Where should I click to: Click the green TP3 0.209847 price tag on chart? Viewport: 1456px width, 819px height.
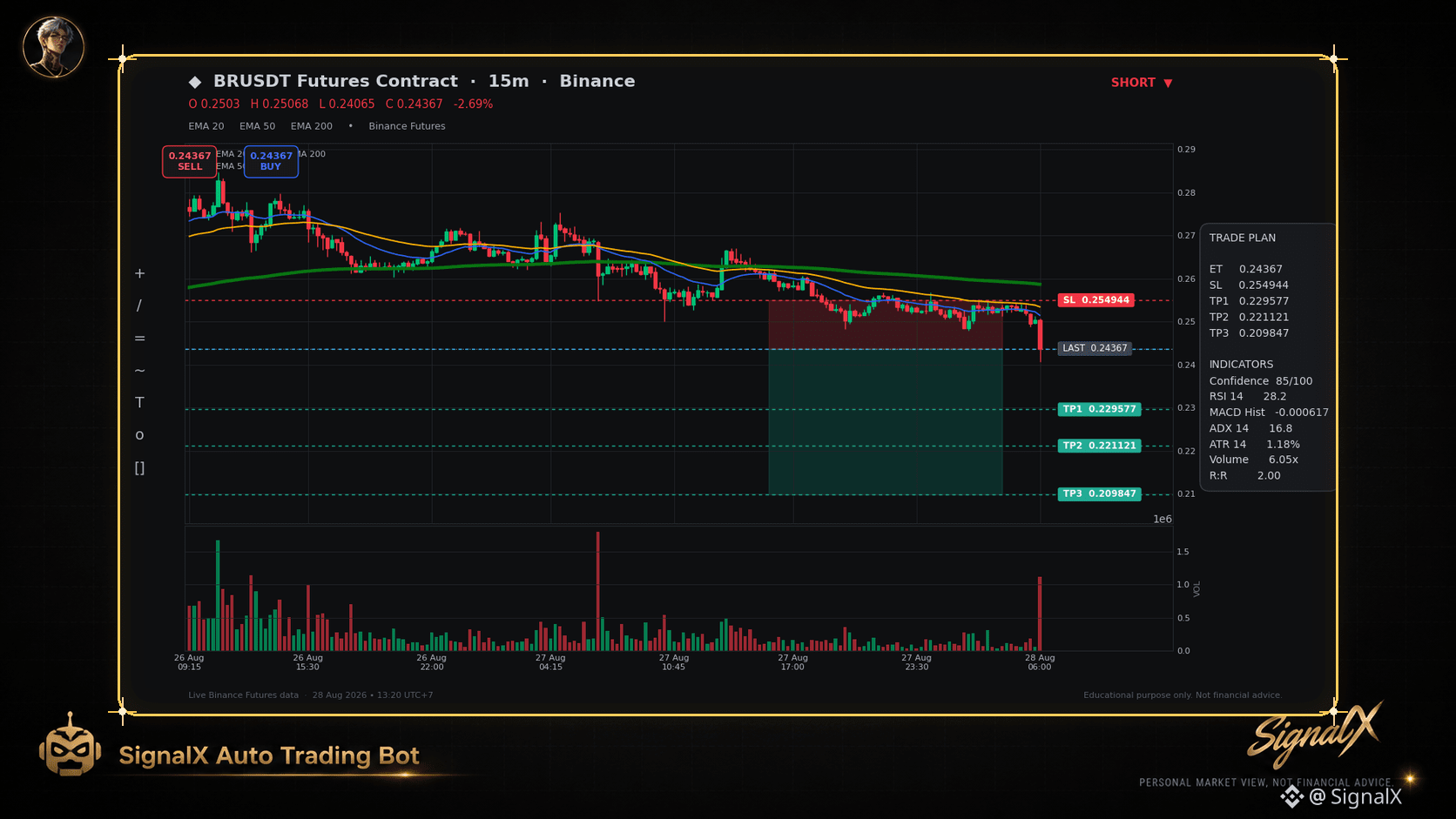point(1100,493)
